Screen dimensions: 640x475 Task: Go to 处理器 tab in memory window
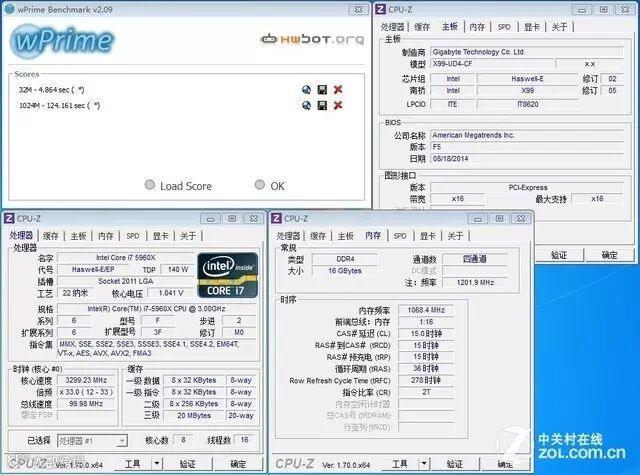[x=289, y=236]
